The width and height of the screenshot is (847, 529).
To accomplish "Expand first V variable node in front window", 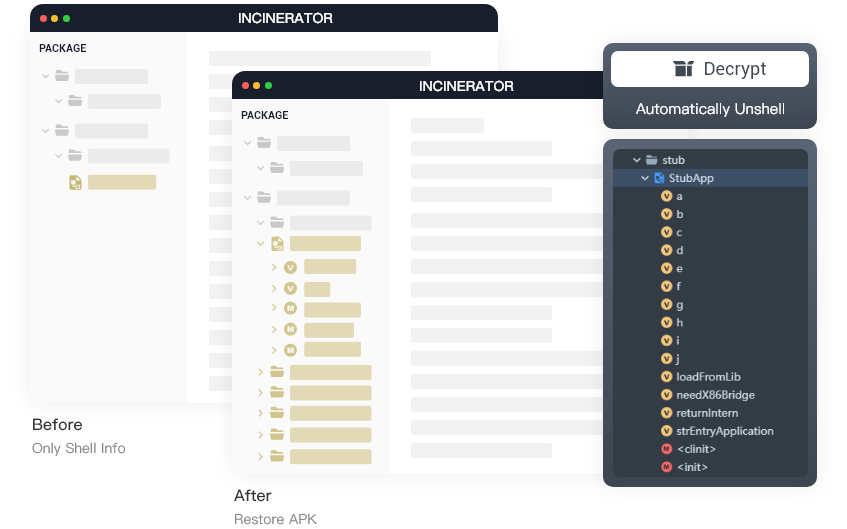I will 274,267.
